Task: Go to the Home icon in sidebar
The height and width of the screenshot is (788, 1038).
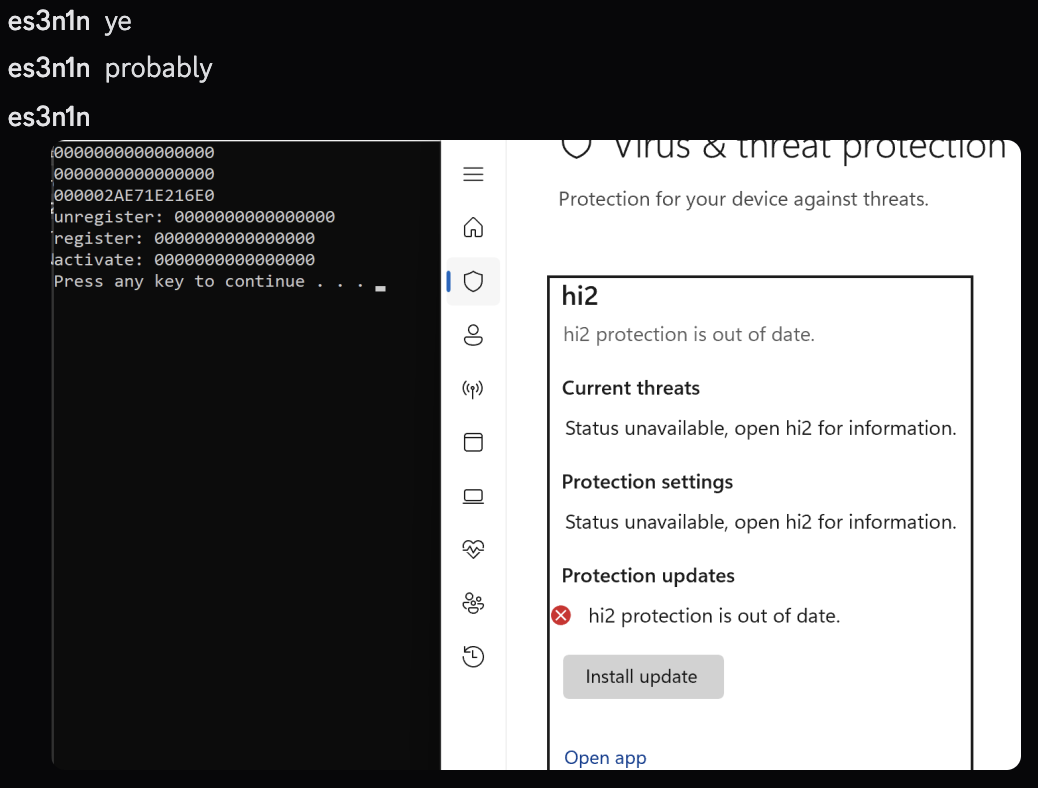Action: point(473,228)
